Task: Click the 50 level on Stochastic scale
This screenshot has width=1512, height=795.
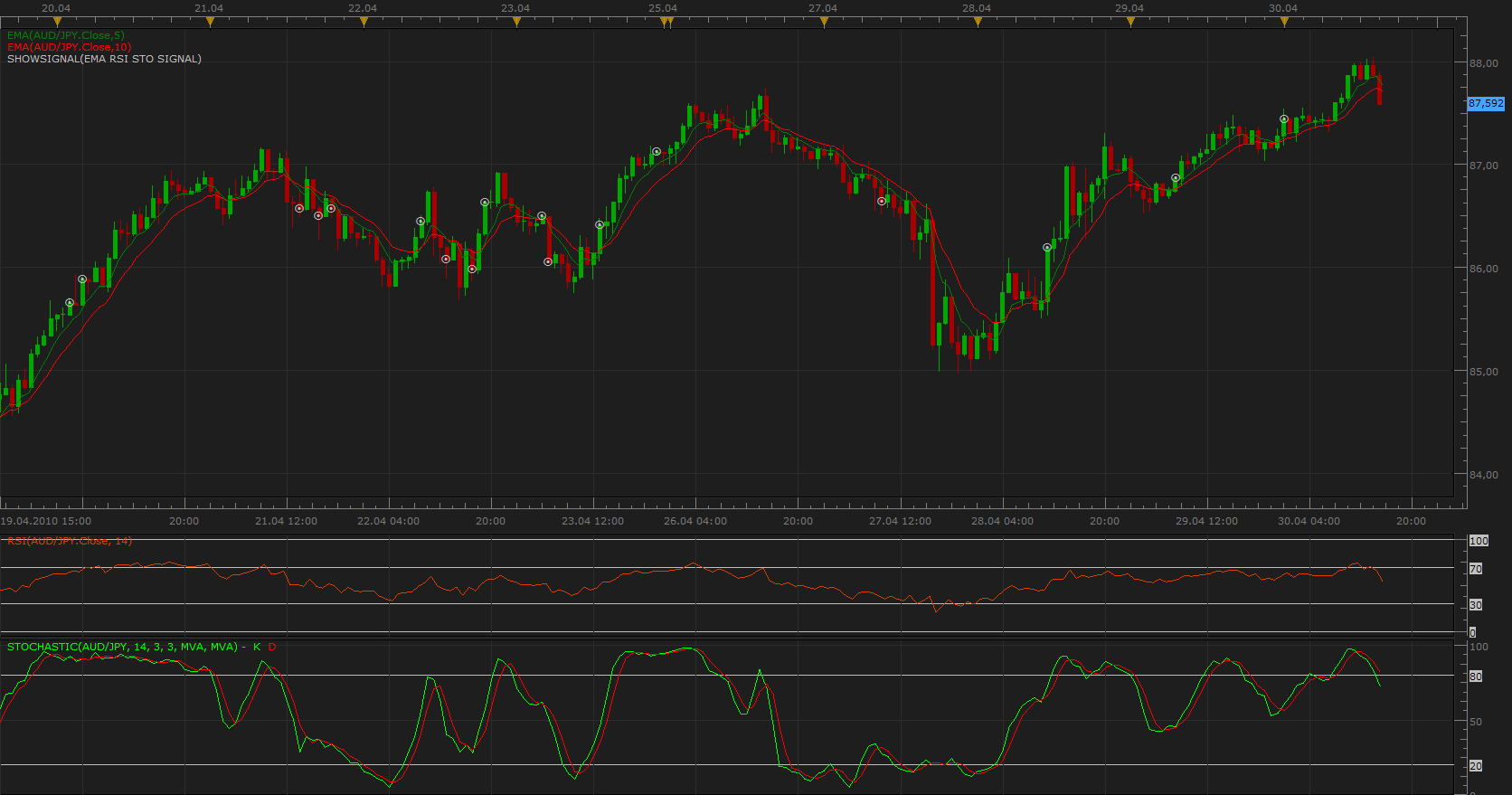Action: pos(1476,722)
